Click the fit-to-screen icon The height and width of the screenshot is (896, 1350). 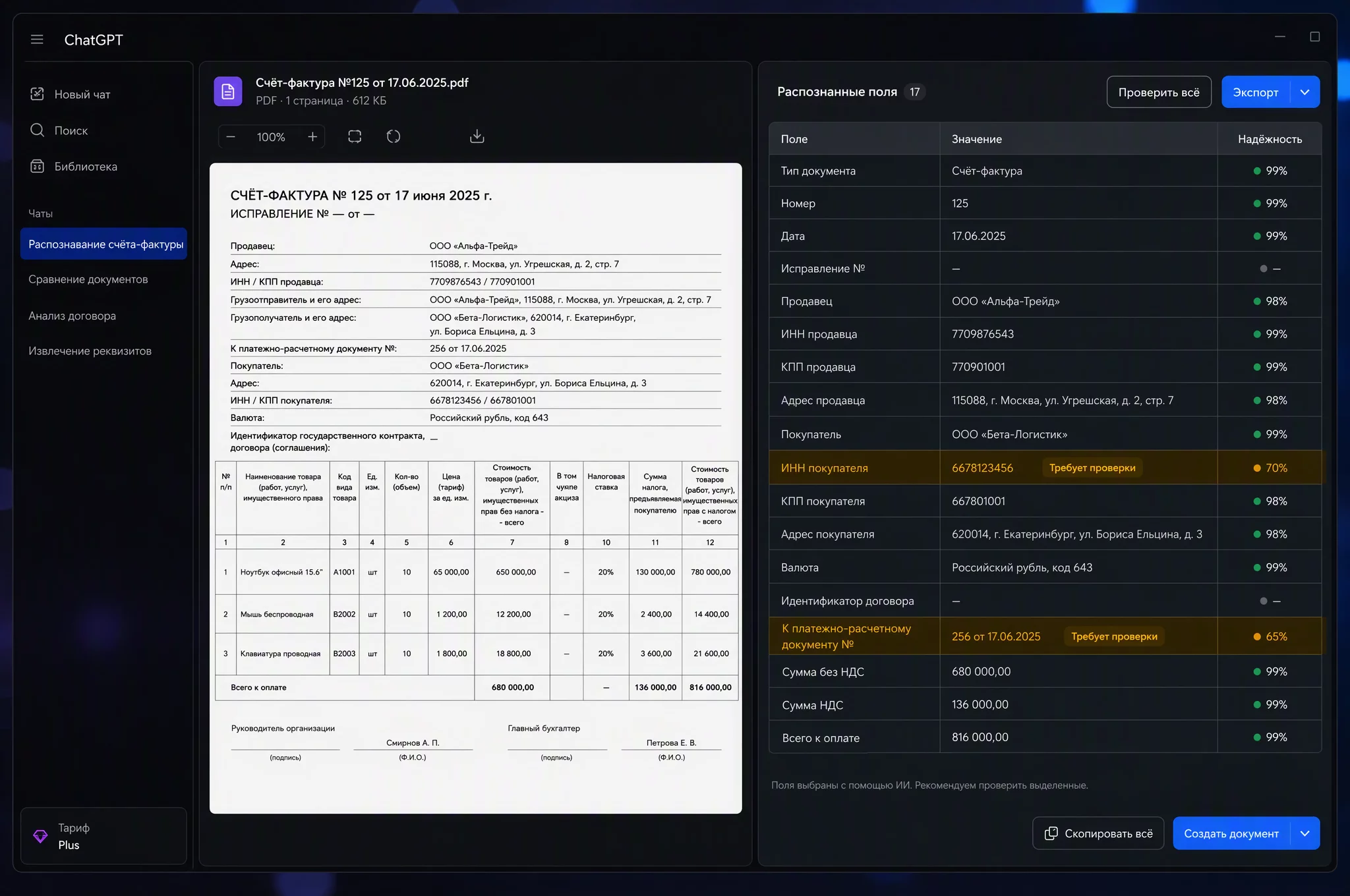click(355, 136)
